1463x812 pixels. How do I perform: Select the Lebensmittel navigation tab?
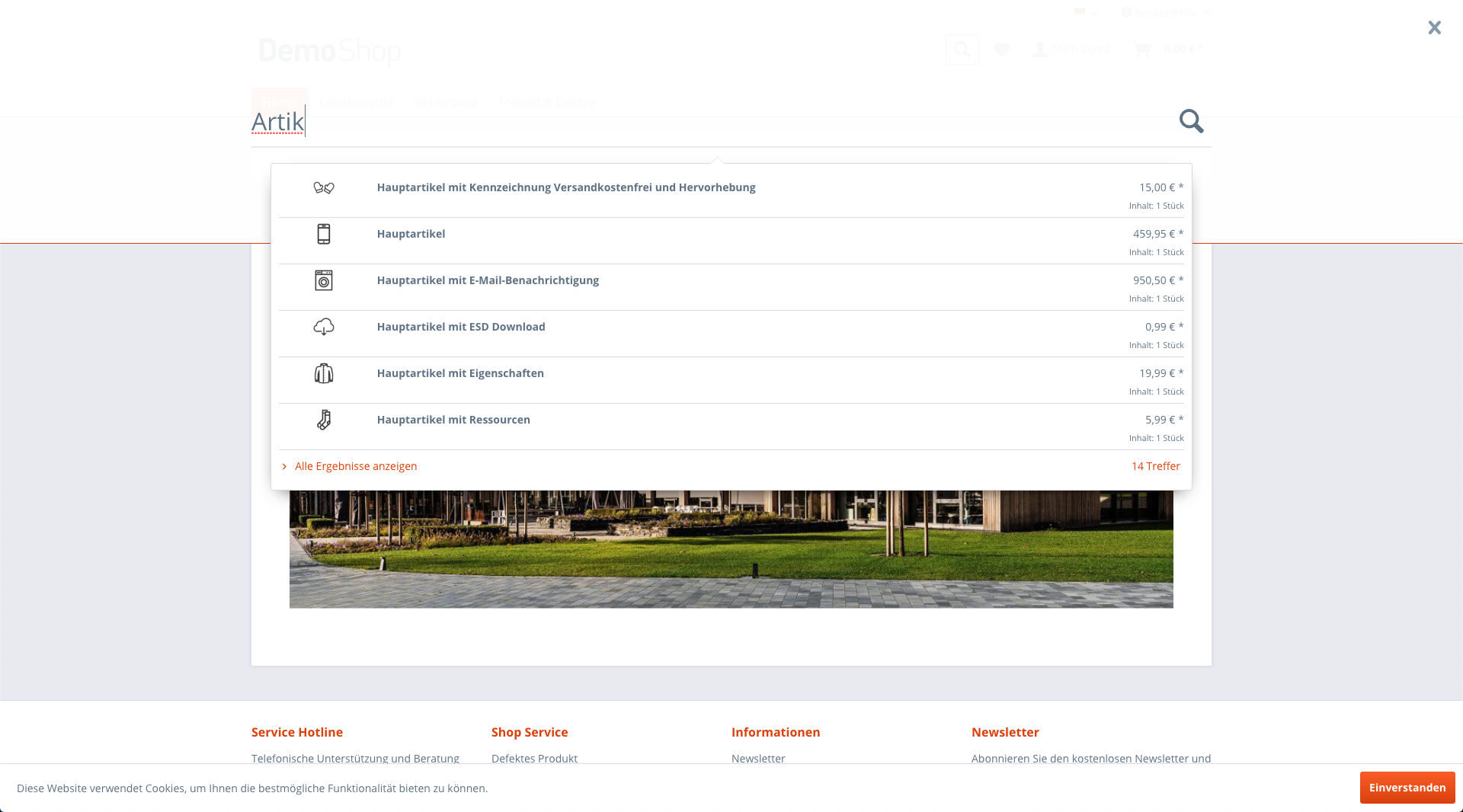click(x=357, y=102)
